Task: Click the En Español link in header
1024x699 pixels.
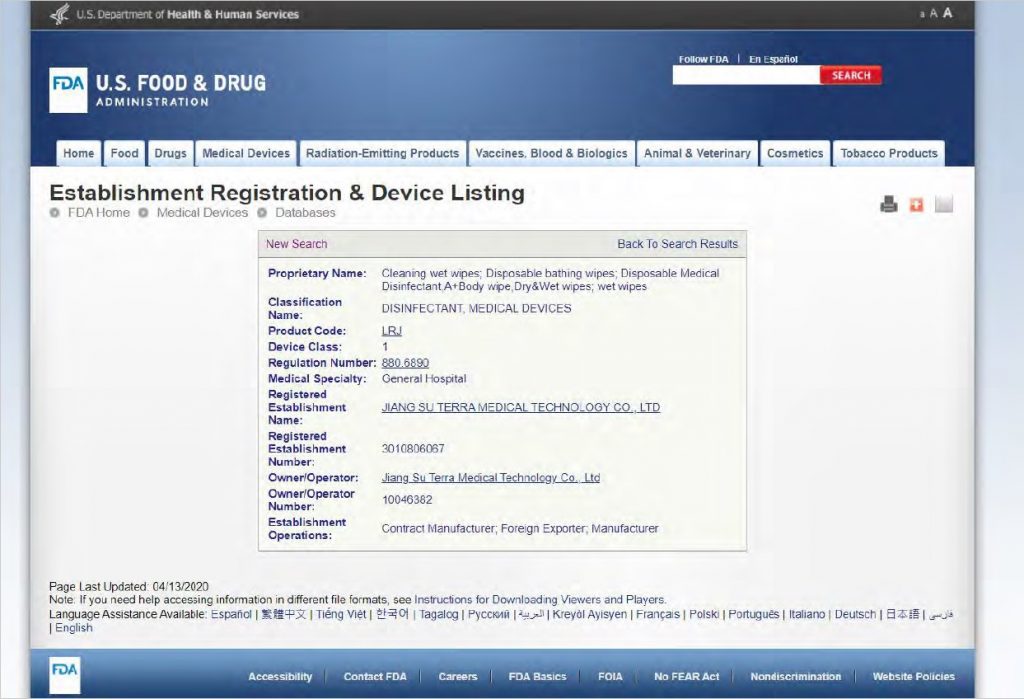Action: click(x=773, y=59)
